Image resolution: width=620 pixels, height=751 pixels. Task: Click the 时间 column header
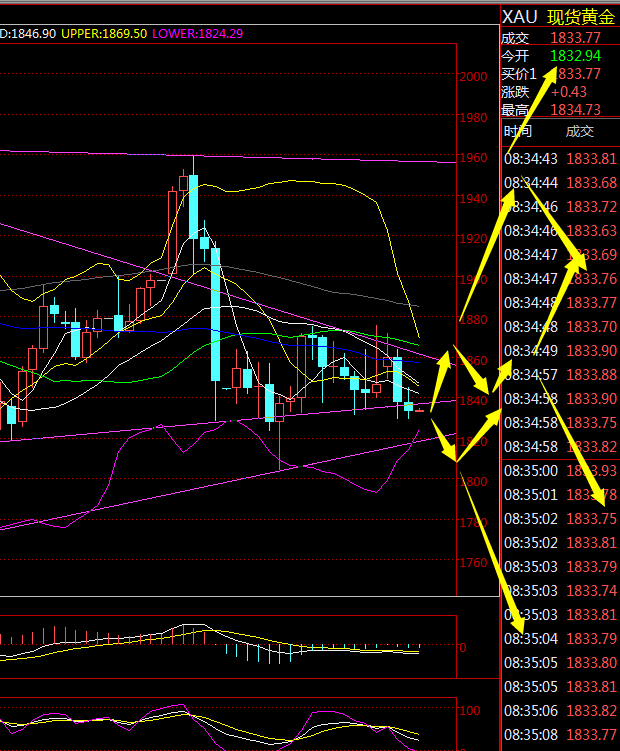[518, 131]
